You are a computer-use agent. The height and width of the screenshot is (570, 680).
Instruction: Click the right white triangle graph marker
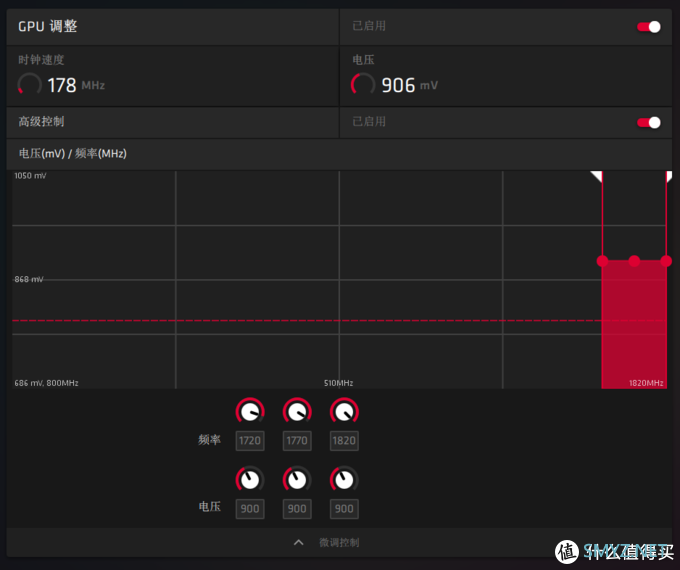(669, 176)
